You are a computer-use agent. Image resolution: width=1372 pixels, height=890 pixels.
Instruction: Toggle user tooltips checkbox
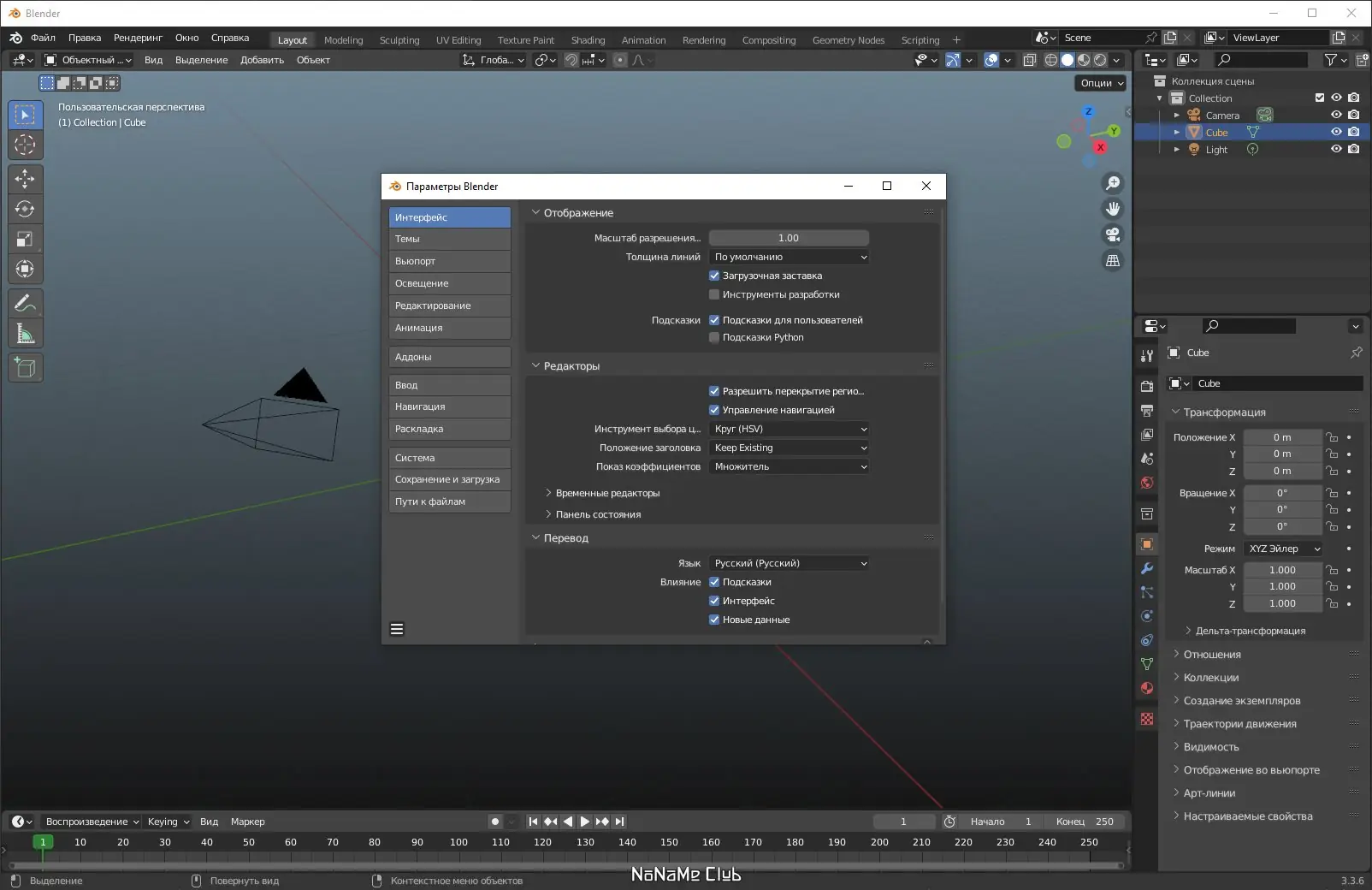pos(714,320)
